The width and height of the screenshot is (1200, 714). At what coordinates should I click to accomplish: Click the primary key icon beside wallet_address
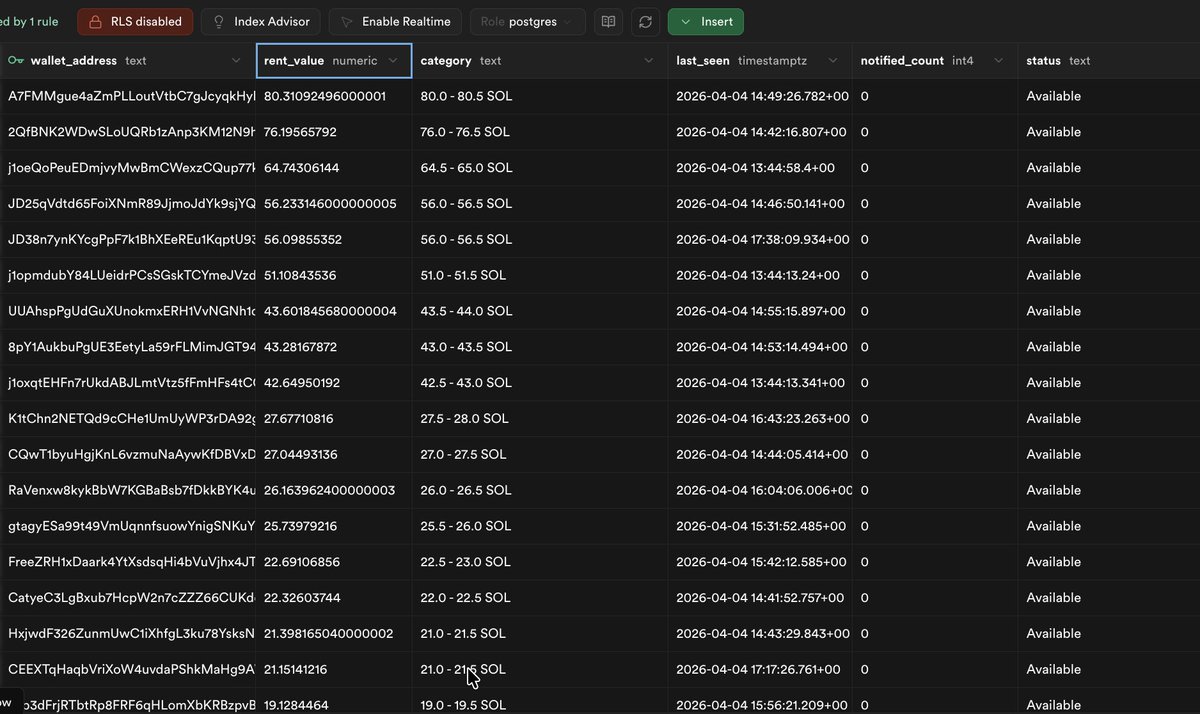(16, 61)
